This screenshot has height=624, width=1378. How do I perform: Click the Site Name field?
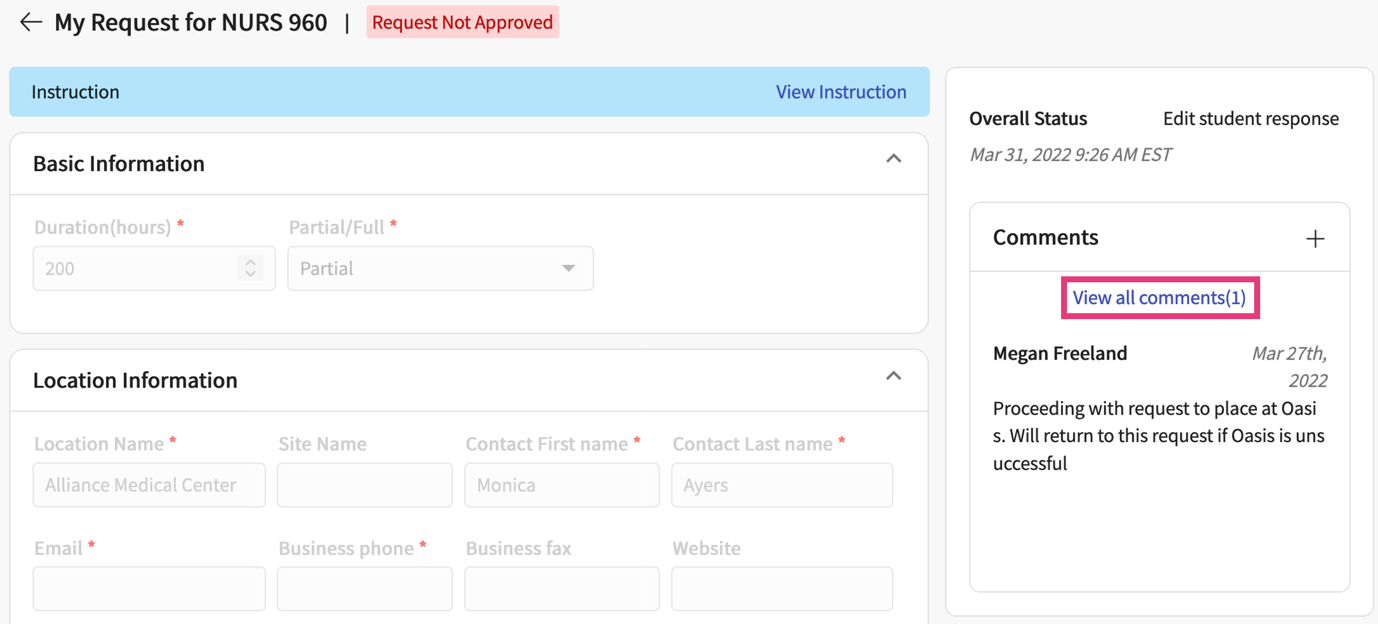point(364,484)
